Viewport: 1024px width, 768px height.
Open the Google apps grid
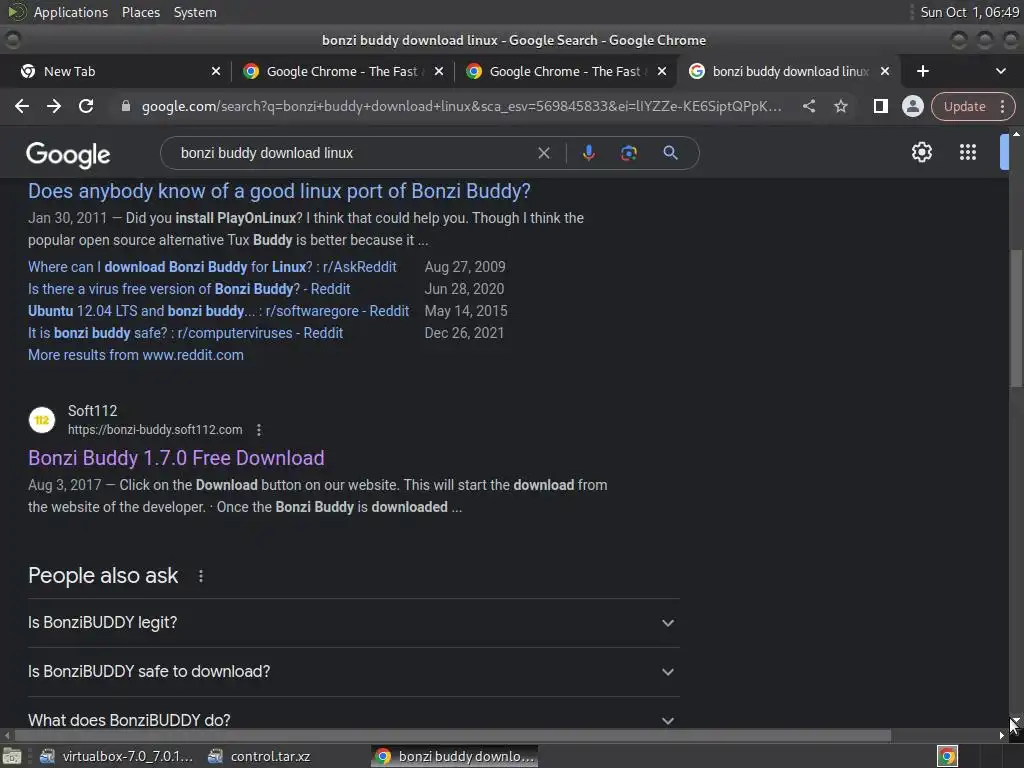pyautogui.click(x=967, y=153)
